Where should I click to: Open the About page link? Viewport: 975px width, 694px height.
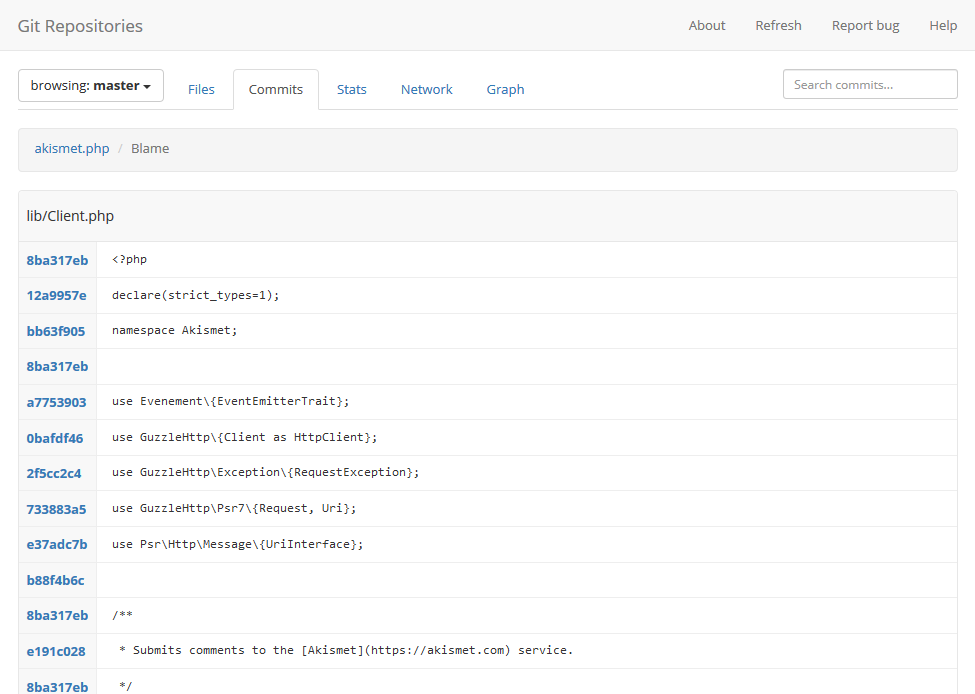pos(707,25)
